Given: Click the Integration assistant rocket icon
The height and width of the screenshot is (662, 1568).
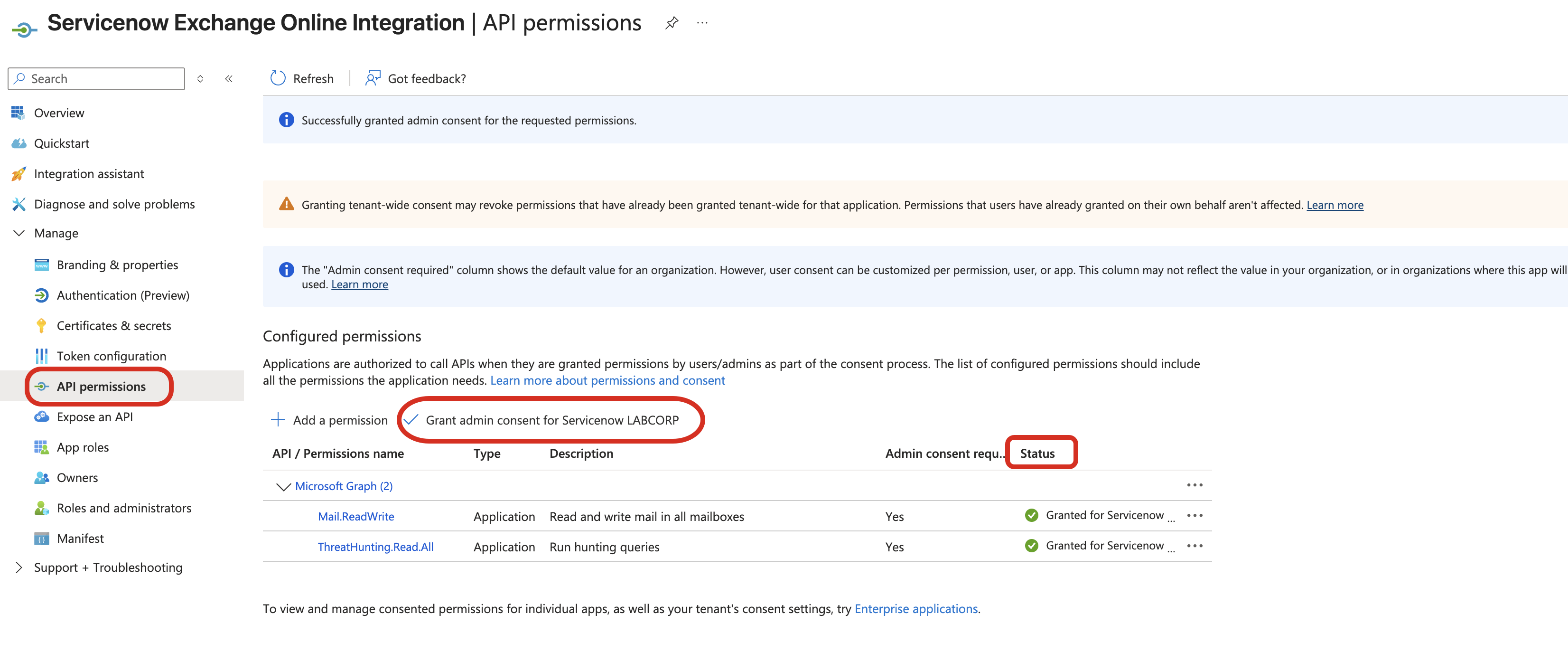Looking at the screenshot, I should pyautogui.click(x=18, y=173).
